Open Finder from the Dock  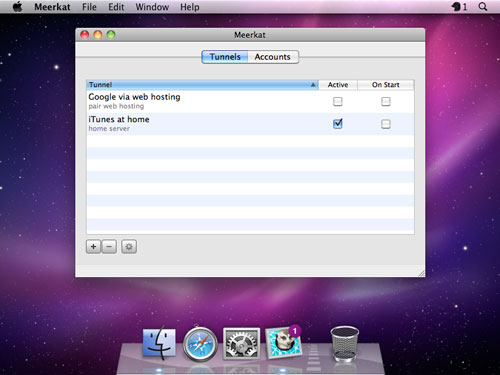159,343
